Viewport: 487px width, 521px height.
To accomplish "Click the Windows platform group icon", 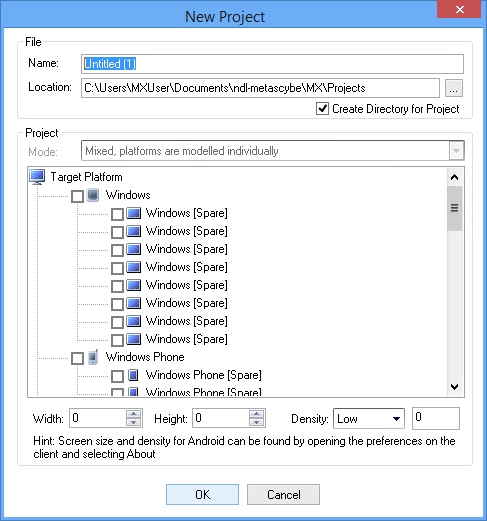I will pos(93,195).
